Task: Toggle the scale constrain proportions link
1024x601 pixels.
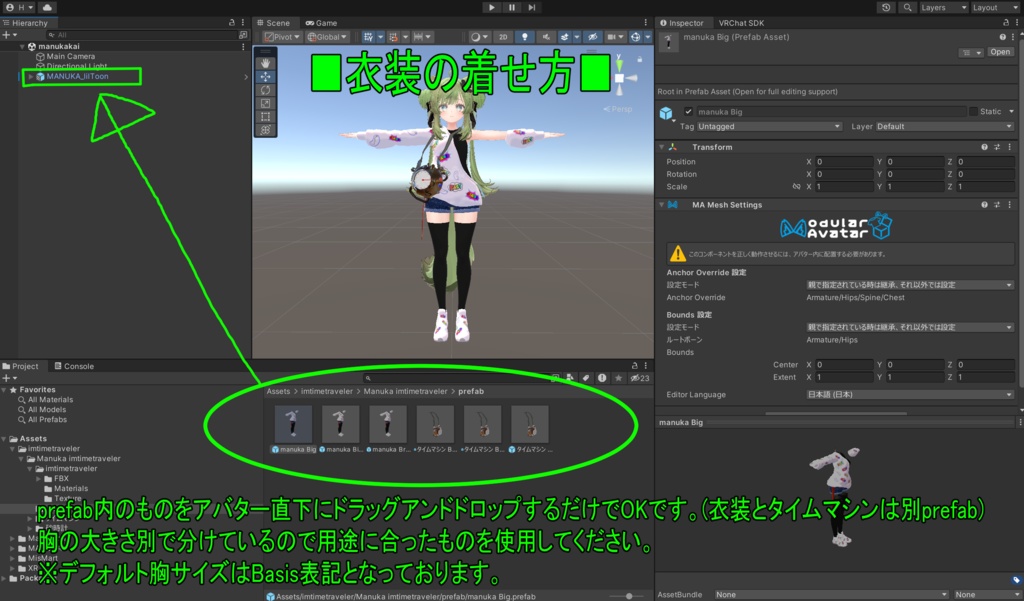Action: (x=796, y=187)
